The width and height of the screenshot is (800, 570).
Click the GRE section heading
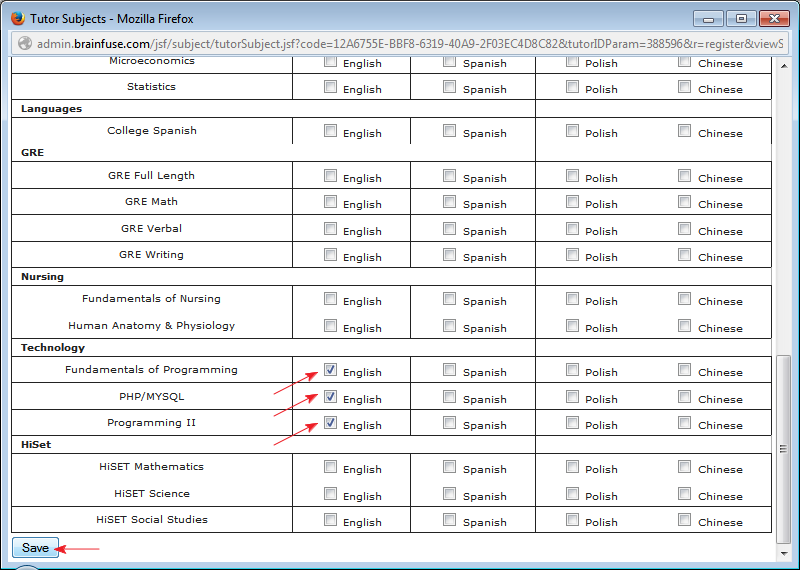[32, 153]
